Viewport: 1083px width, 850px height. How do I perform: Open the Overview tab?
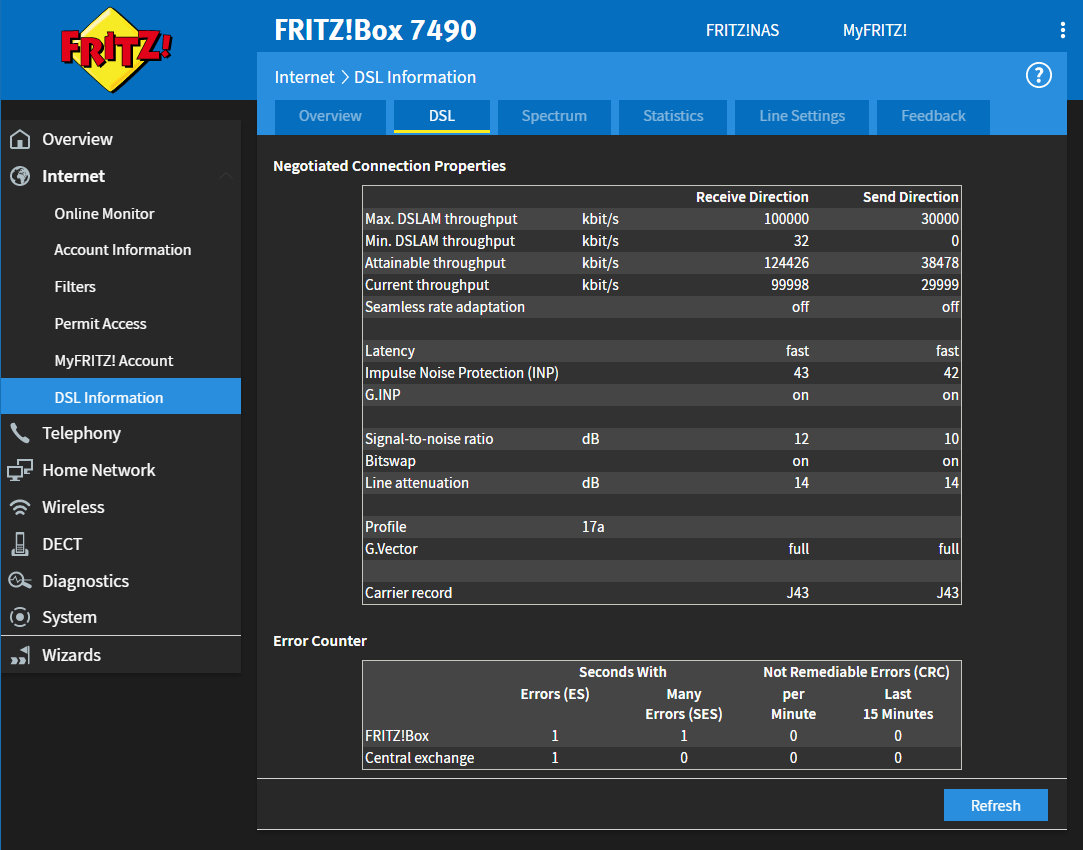(330, 116)
